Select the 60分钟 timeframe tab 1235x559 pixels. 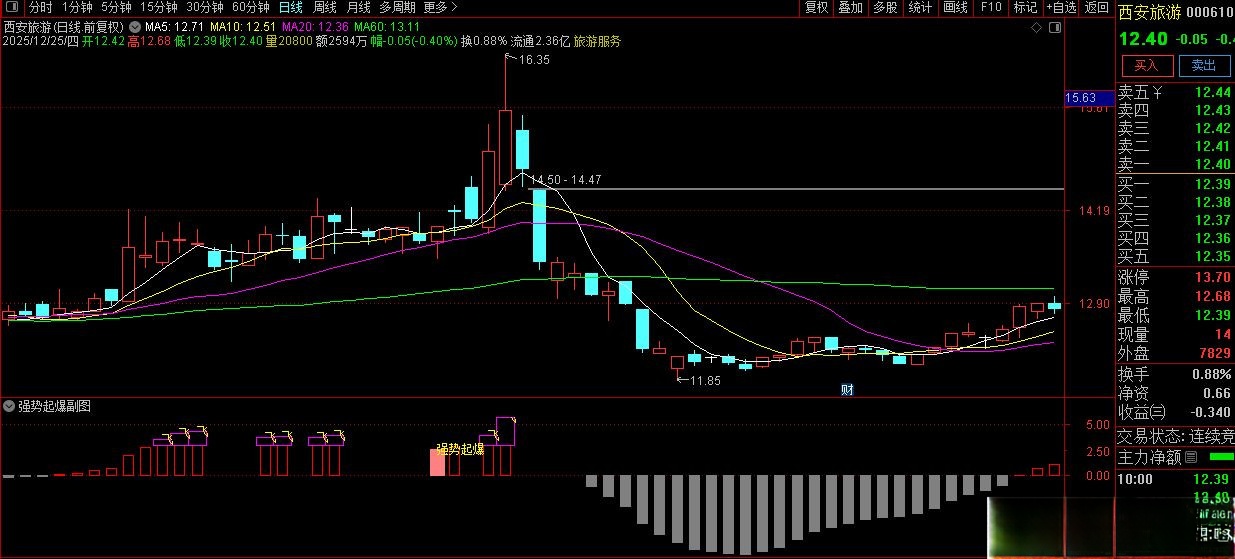(250, 7)
